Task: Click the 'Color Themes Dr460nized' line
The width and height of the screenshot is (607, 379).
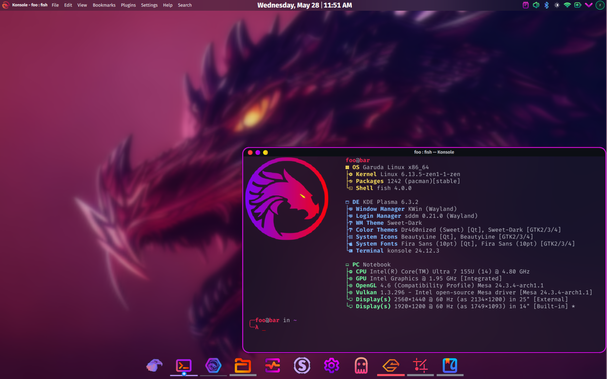Action: click(x=455, y=230)
